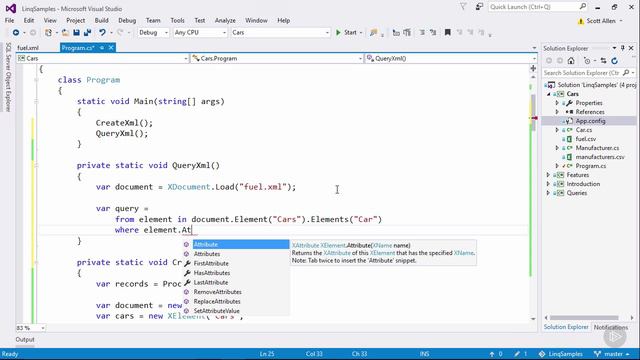The image size is (640, 360).
Task: Click the feedback icon beside Quick Launch
Action: pos(479,7)
